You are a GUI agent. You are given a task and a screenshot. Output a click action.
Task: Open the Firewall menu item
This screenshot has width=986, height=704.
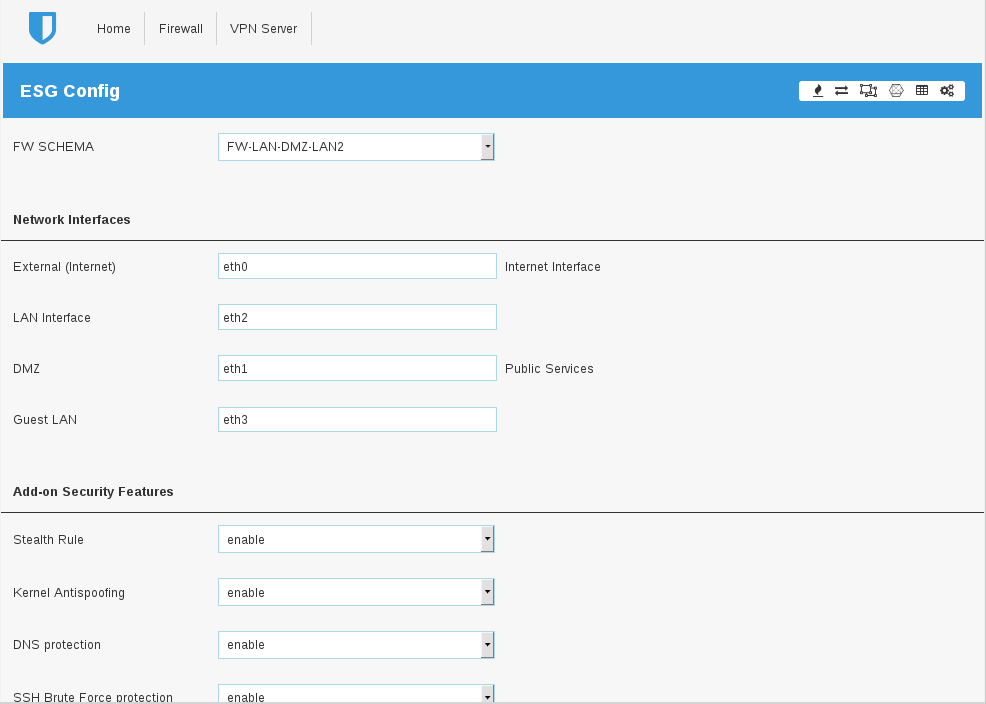[x=181, y=29]
